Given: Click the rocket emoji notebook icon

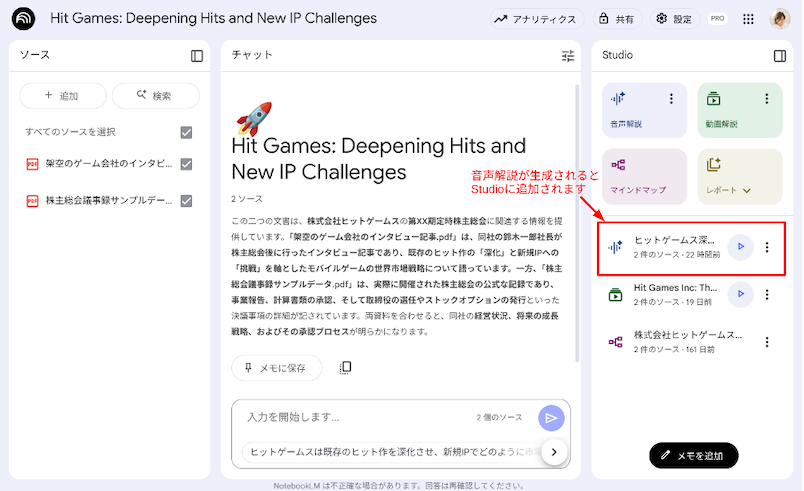Looking at the screenshot, I should click(254, 118).
